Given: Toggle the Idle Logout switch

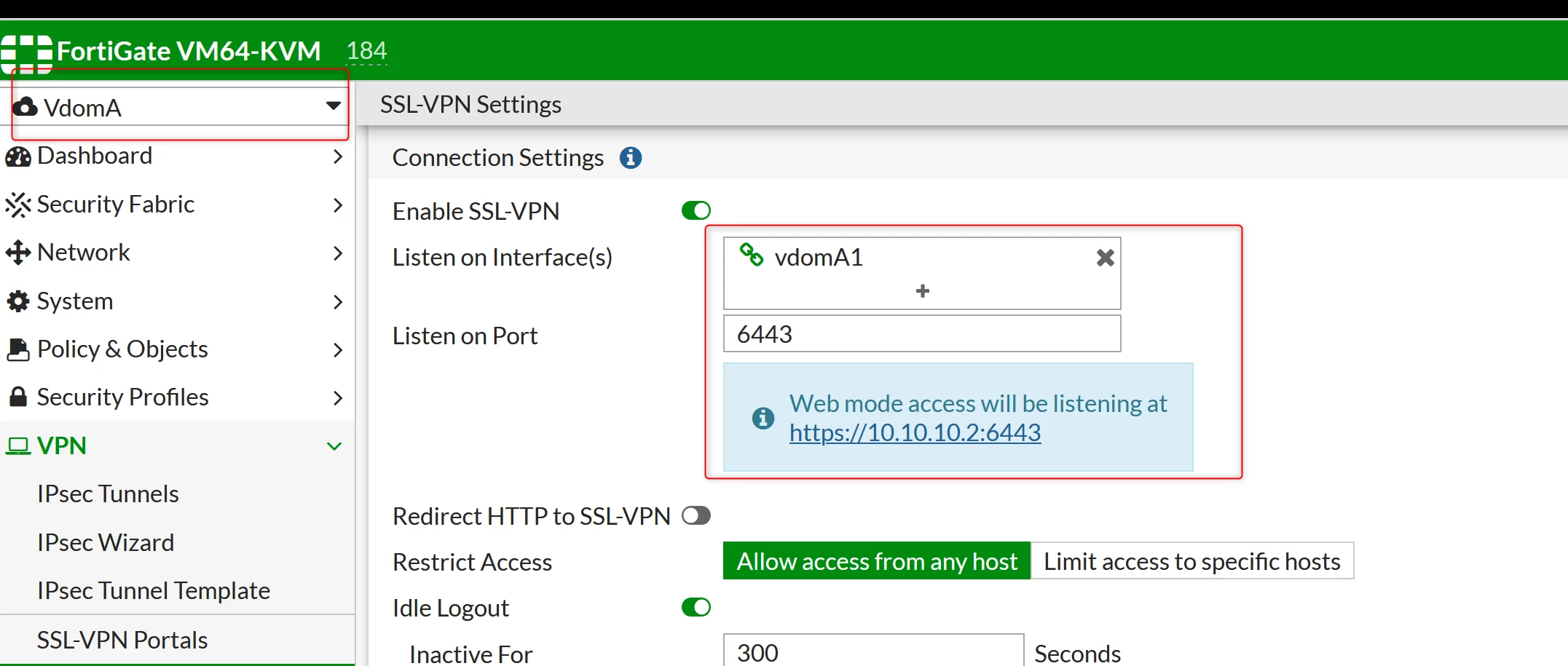Looking at the screenshot, I should [x=696, y=607].
